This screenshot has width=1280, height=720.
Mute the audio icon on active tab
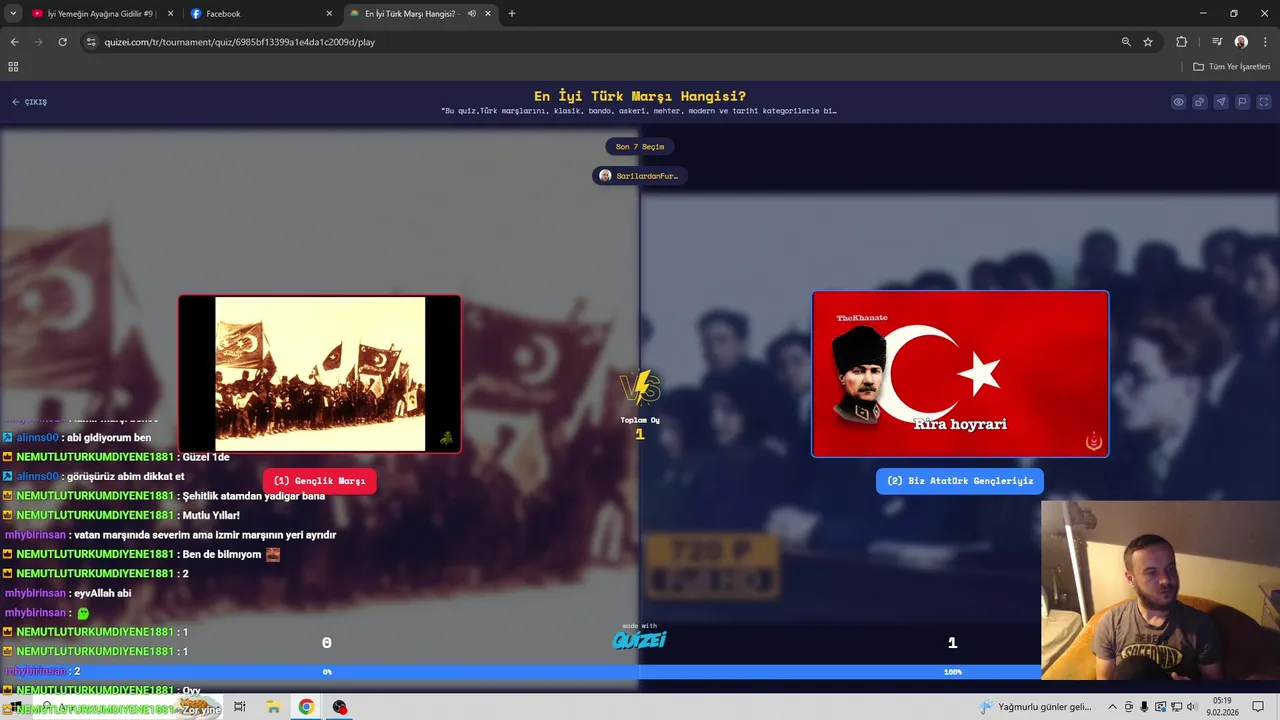471,14
